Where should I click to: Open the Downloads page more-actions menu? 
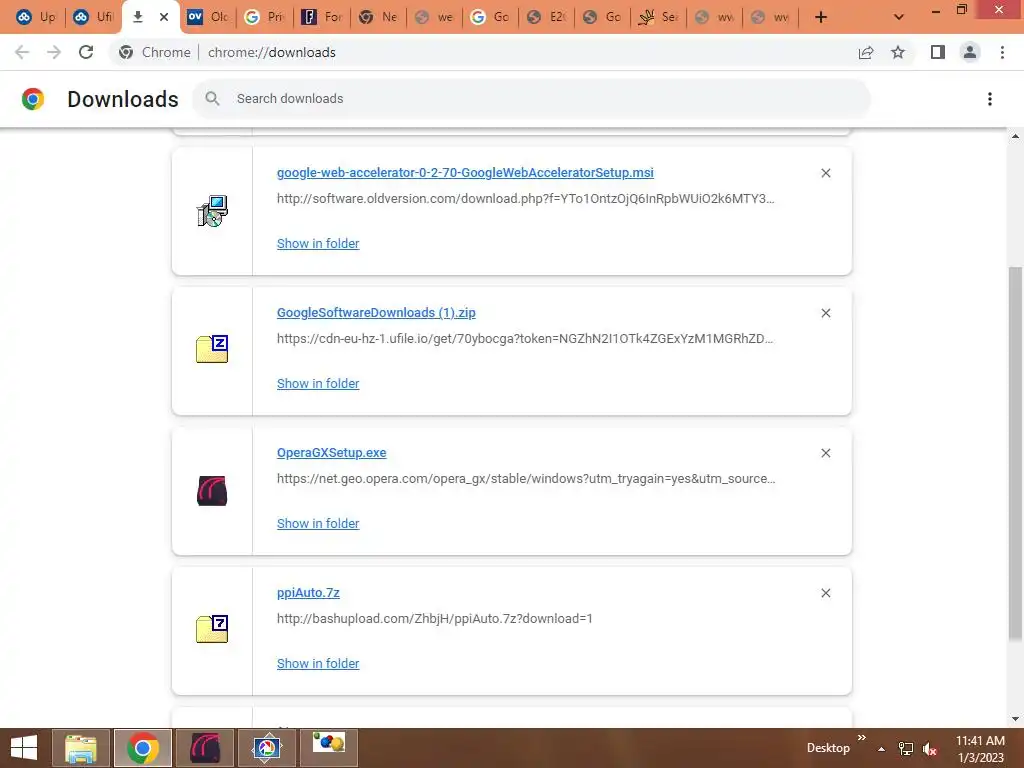click(990, 99)
